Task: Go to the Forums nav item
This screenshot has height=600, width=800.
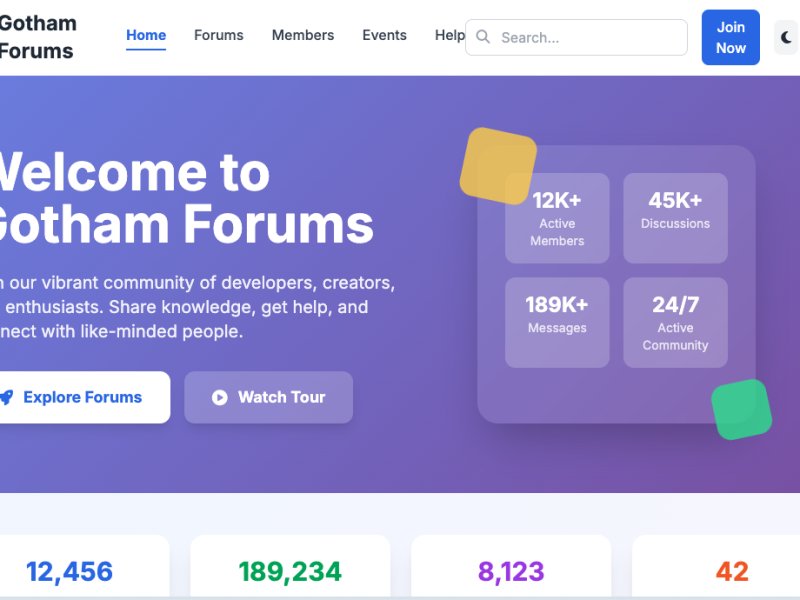Action: click(218, 35)
